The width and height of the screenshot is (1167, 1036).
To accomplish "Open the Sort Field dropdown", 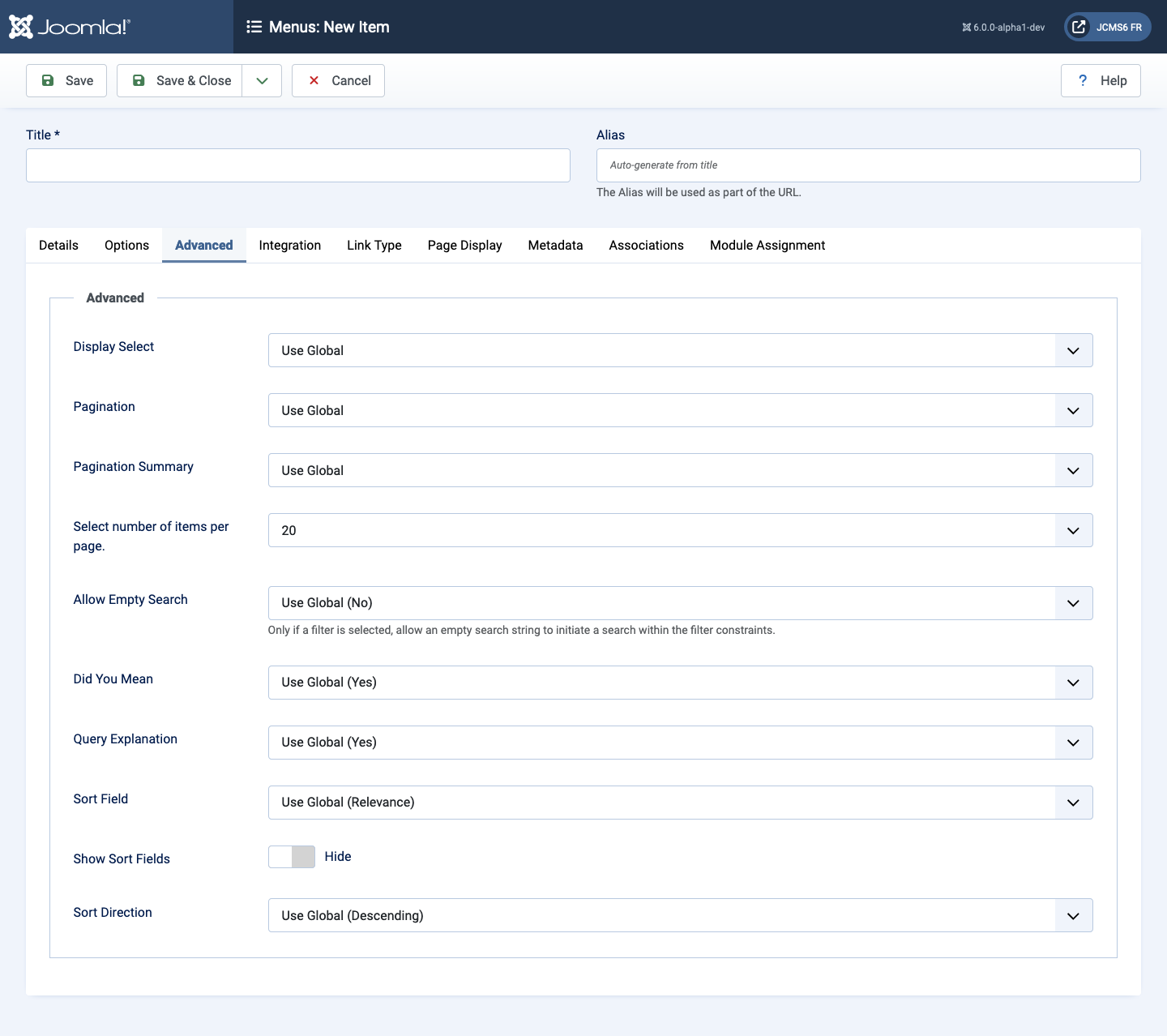I will click(681, 803).
